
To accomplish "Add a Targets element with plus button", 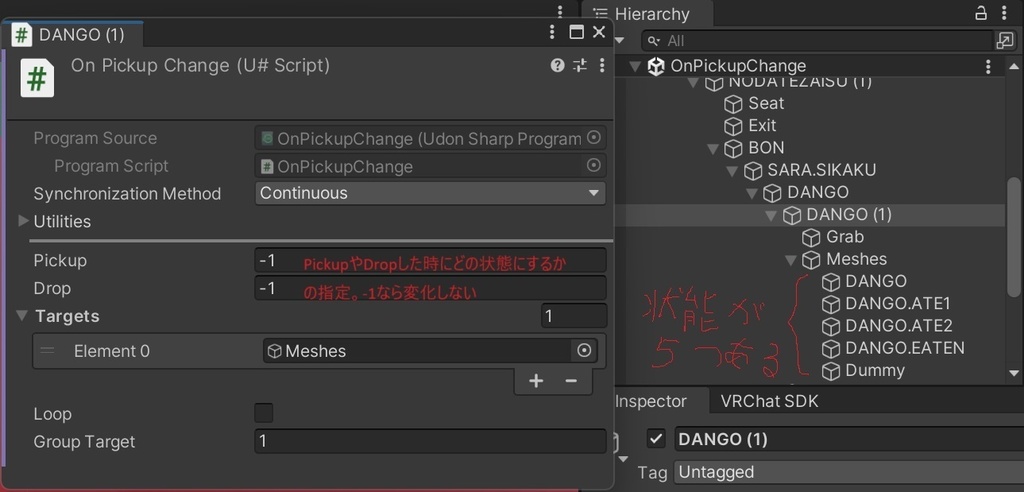I will point(536,381).
